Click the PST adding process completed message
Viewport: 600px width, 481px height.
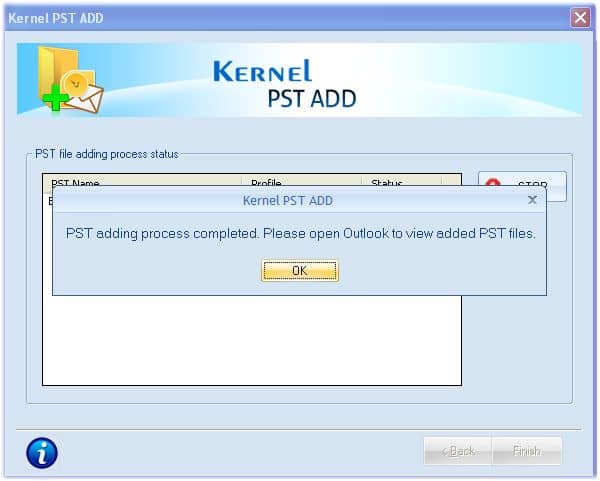coord(301,233)
